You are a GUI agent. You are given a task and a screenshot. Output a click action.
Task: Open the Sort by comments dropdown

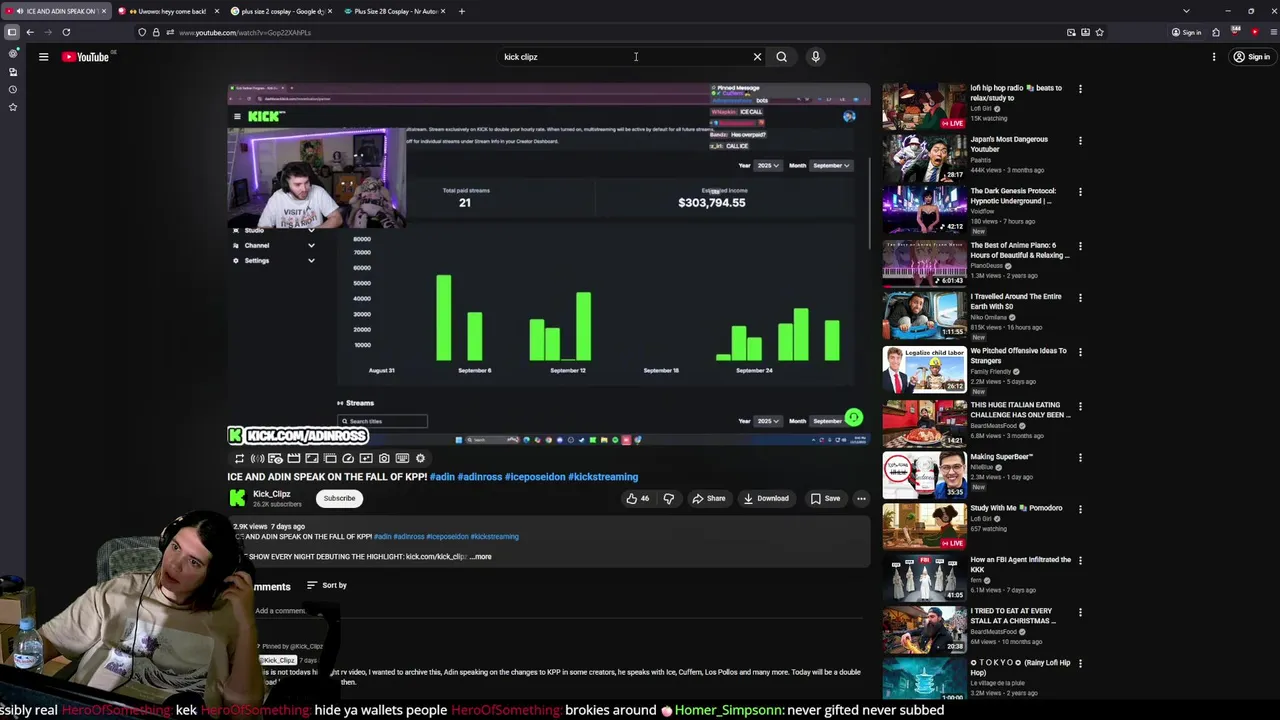coord(327,585)
